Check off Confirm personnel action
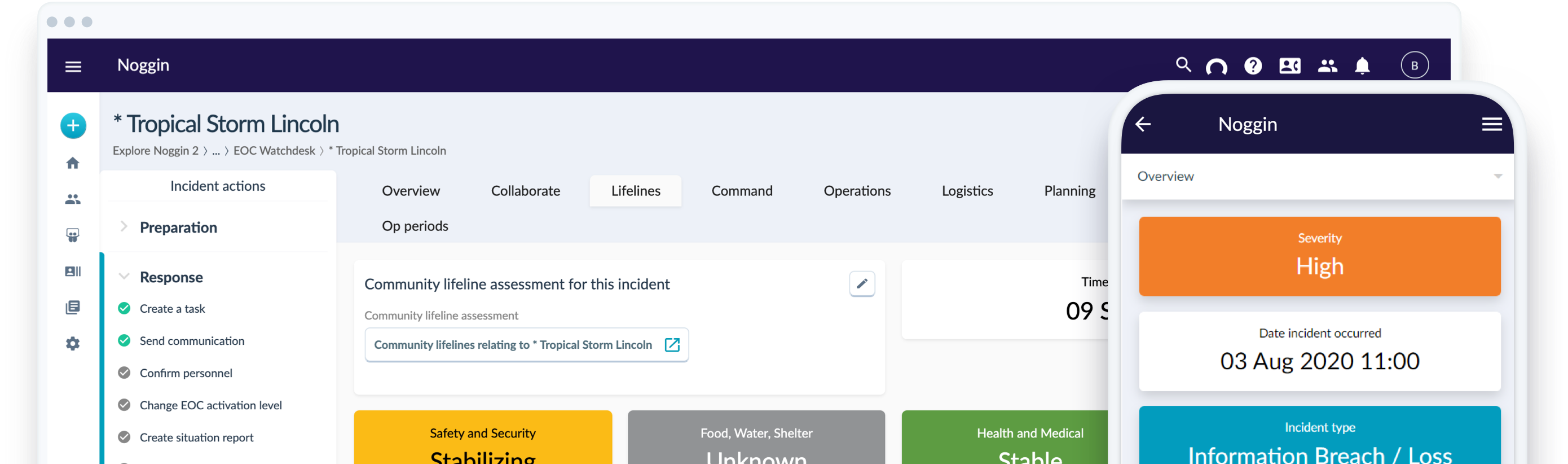Viewport: 1568px width, 464px height. [x=124, y=373]
